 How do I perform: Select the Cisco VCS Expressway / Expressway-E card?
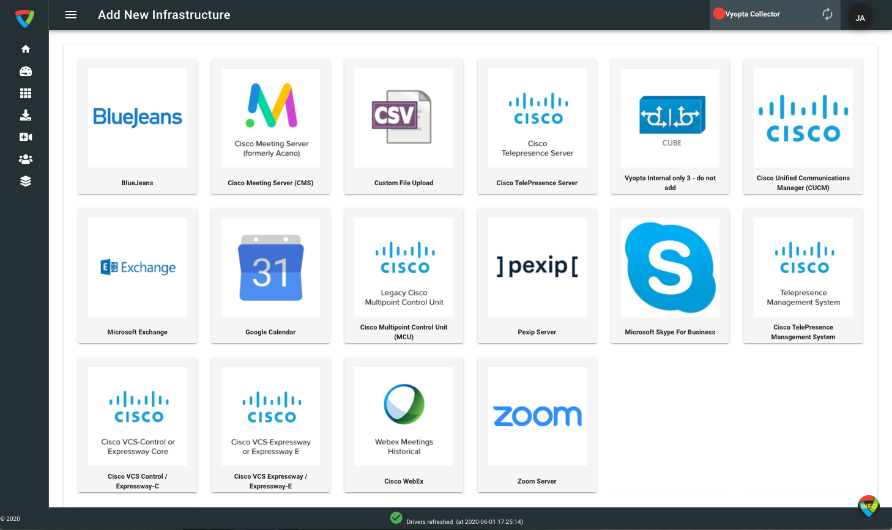[x=271, y=425]
